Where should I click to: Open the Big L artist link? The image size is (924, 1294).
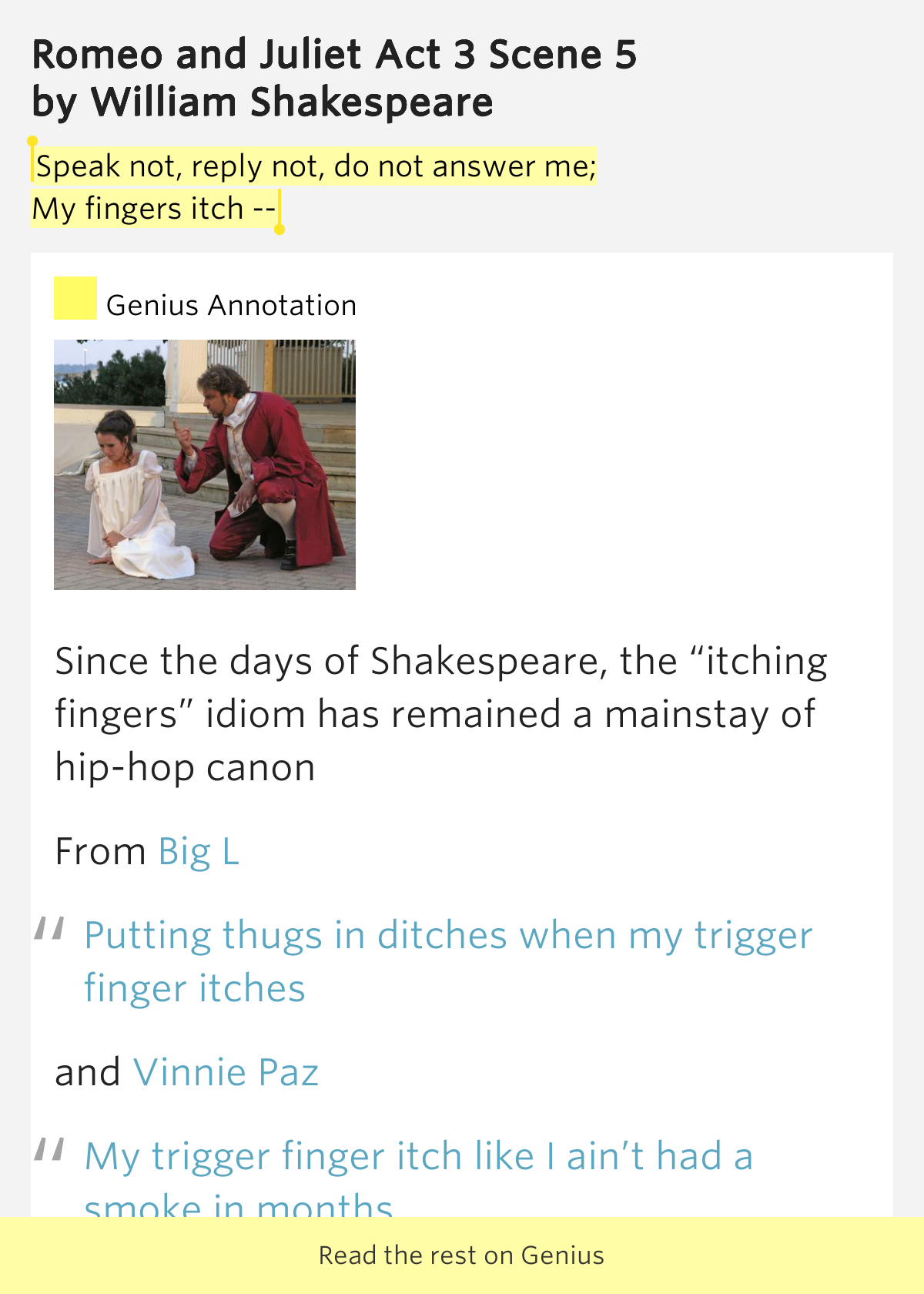point(199,852)
